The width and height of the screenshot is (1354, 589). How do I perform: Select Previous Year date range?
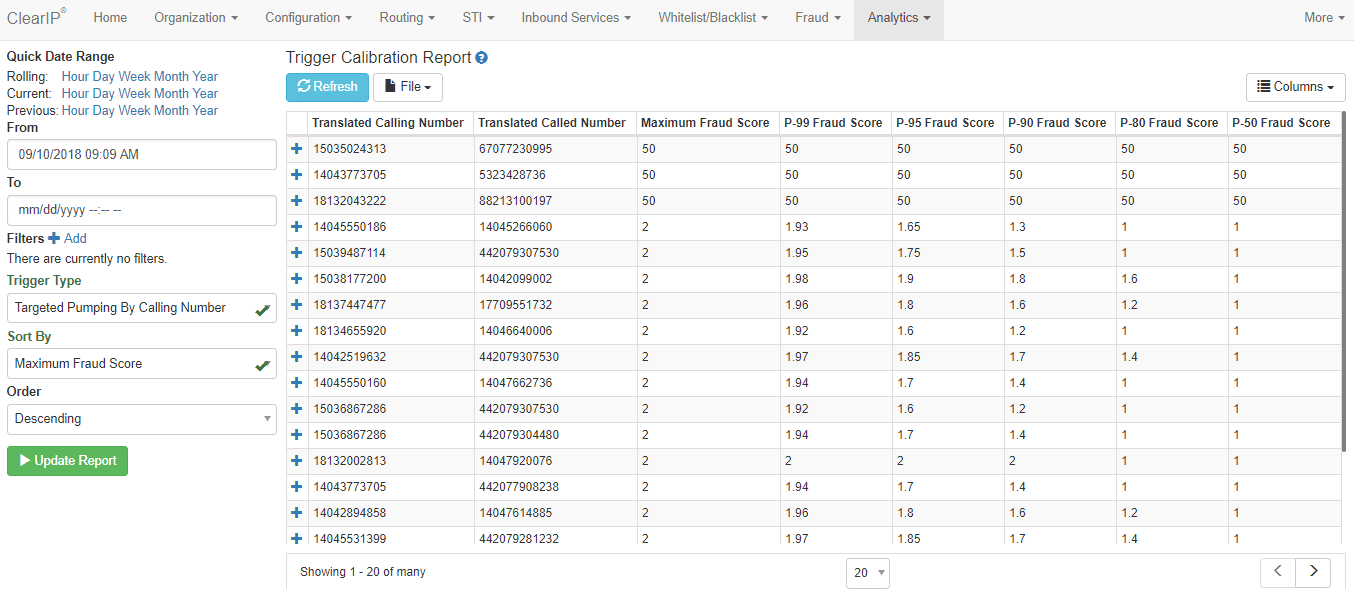(x=205, y=111)
